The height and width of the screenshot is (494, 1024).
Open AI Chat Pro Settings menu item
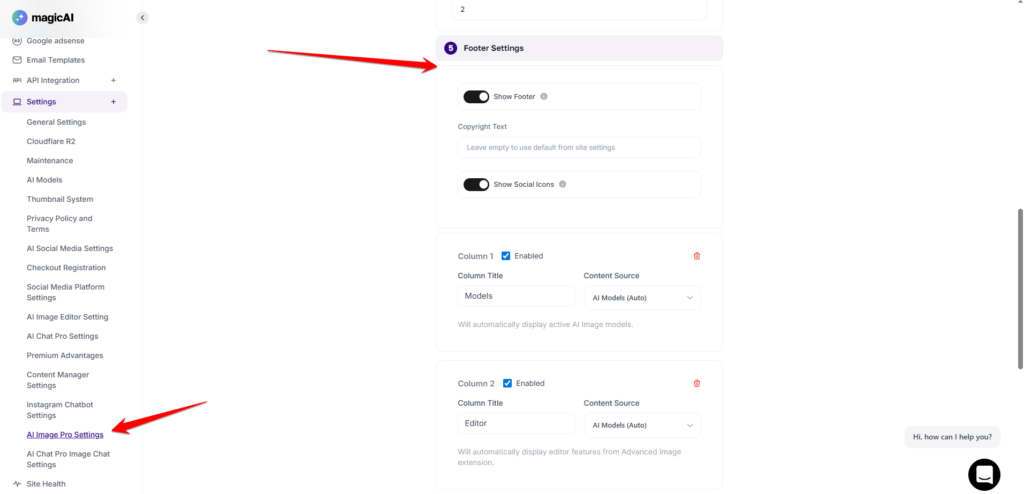click(x=62, y=336)
